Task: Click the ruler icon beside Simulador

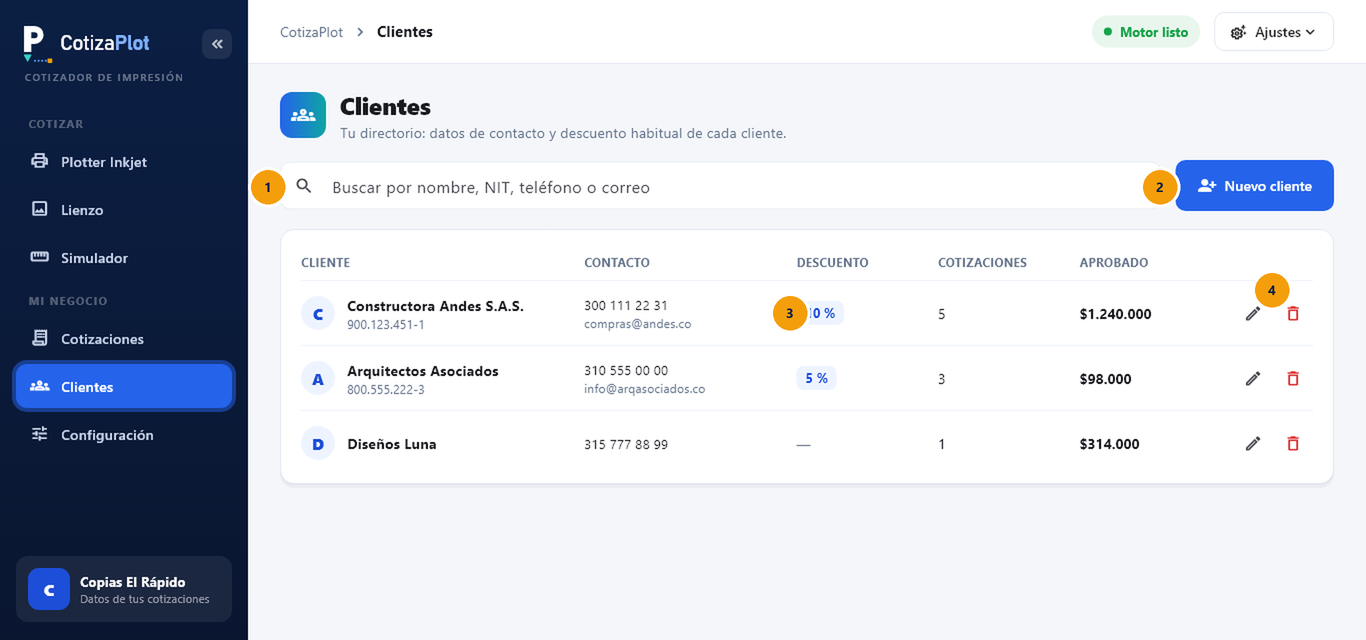Action: click(40, 257)
